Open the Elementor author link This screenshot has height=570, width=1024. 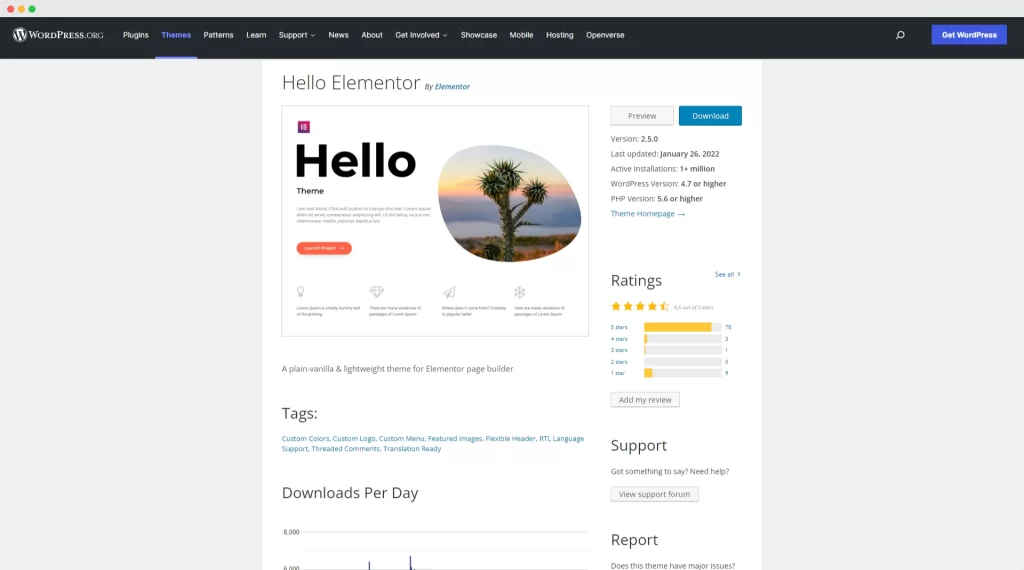(x=452, y=86)
